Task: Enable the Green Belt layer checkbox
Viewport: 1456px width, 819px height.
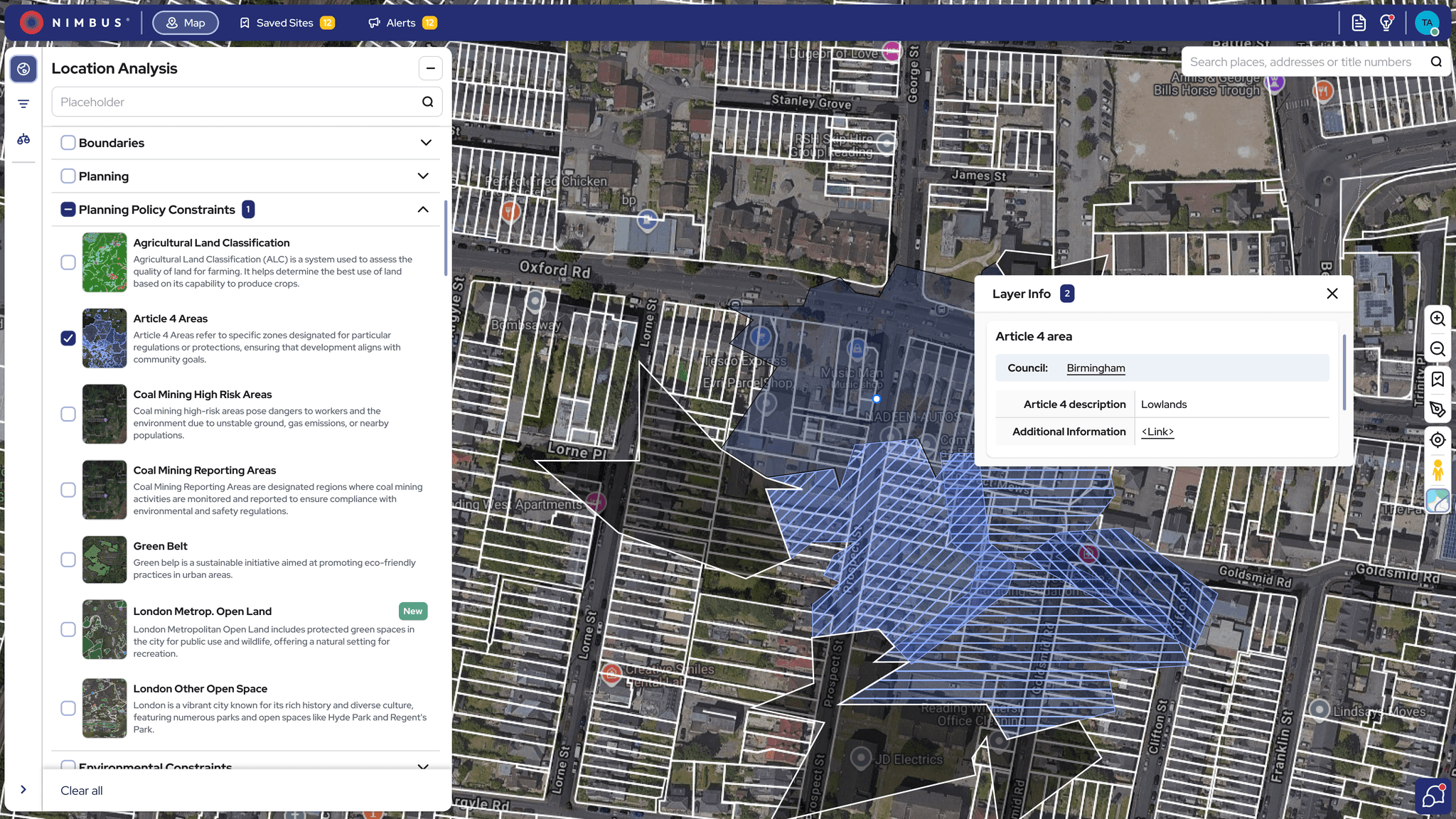Action: click(68, 560)
